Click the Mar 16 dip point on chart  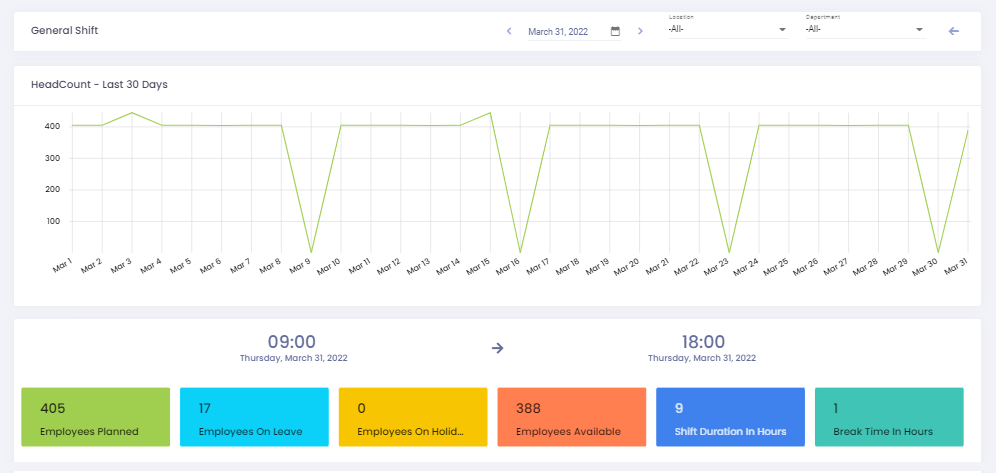520,253
